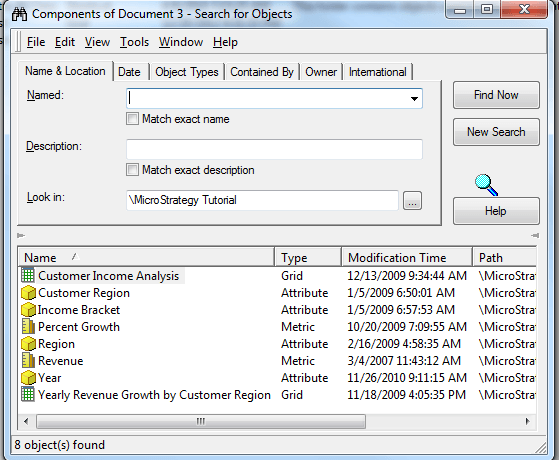Click the Customer Region attribute icon

28,293
